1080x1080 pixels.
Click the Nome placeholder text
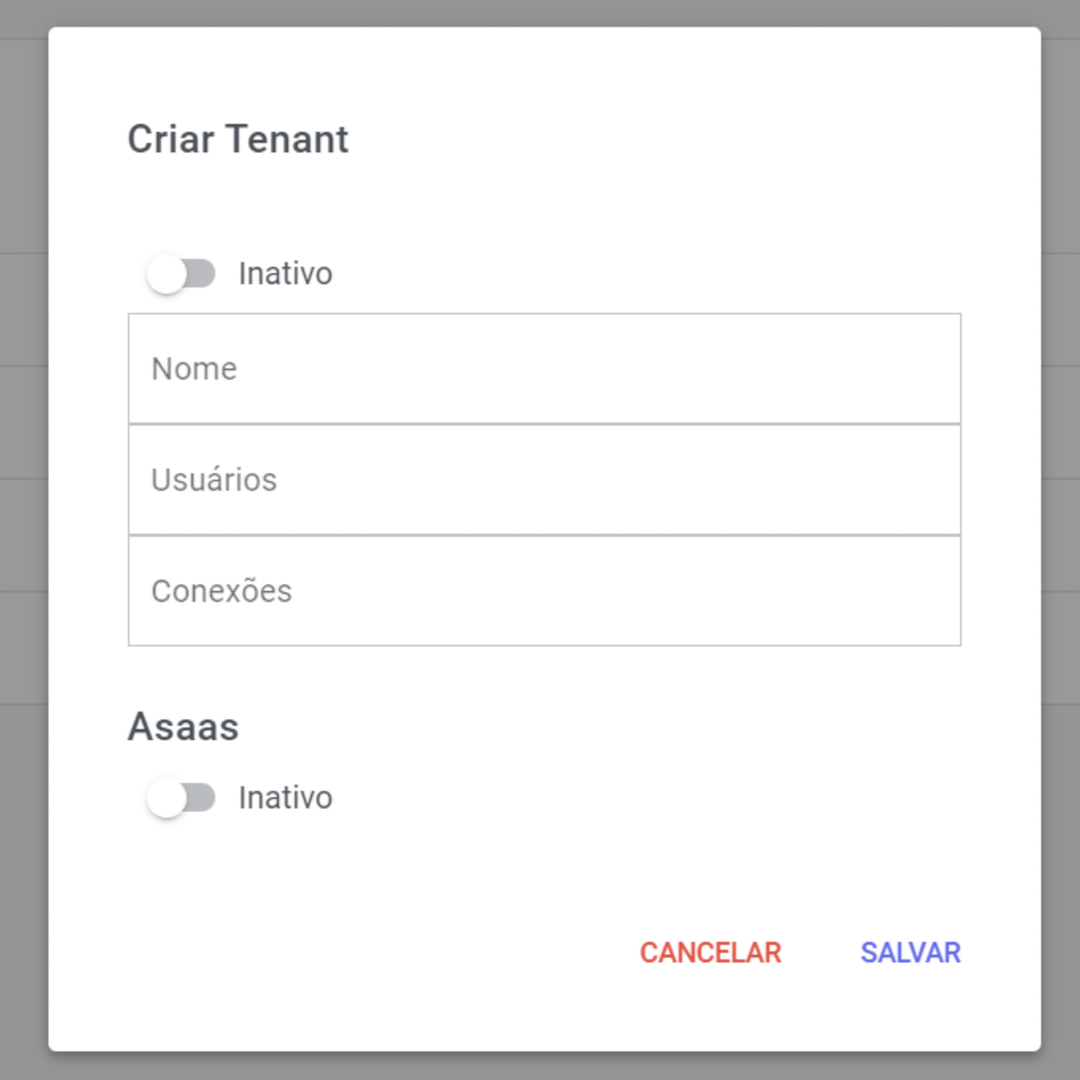[194, 368]
